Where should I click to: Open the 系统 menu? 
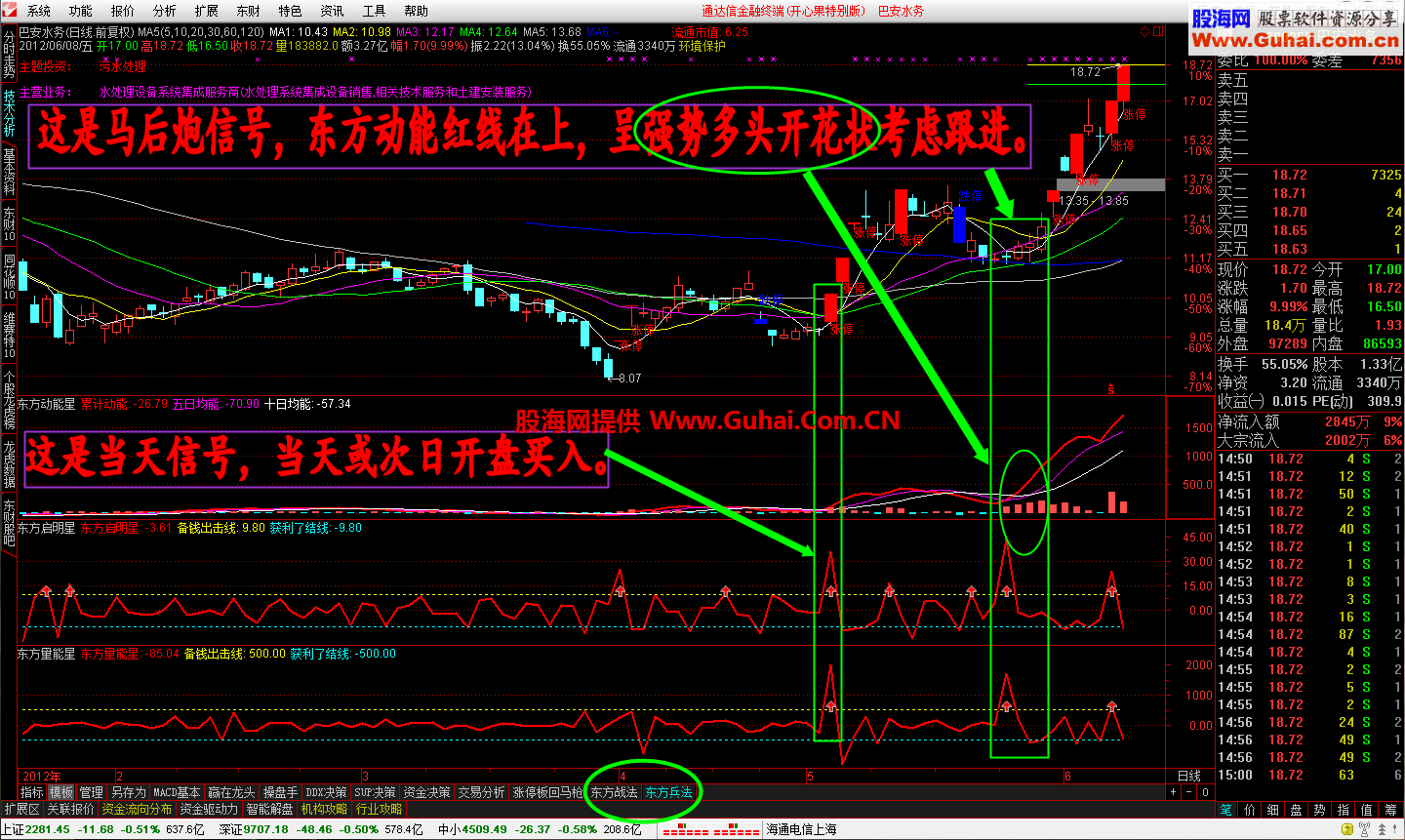click(39, 11)
